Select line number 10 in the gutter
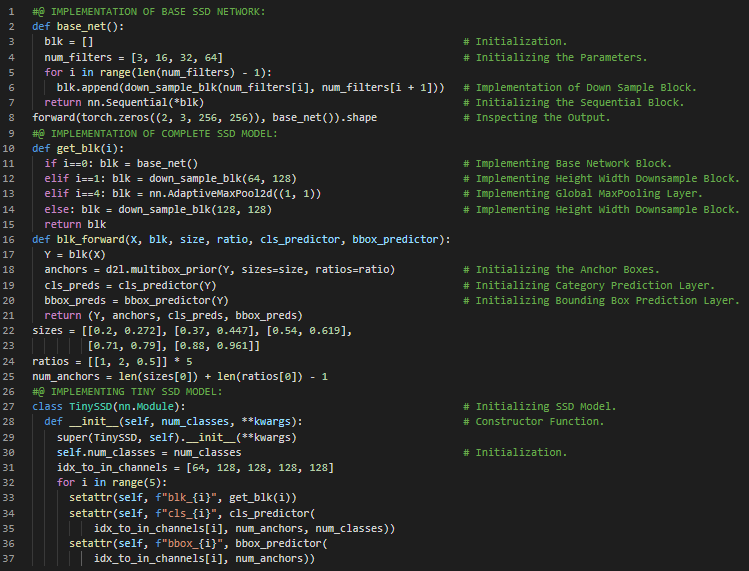749x571 pixels. (x=12, y=133)
